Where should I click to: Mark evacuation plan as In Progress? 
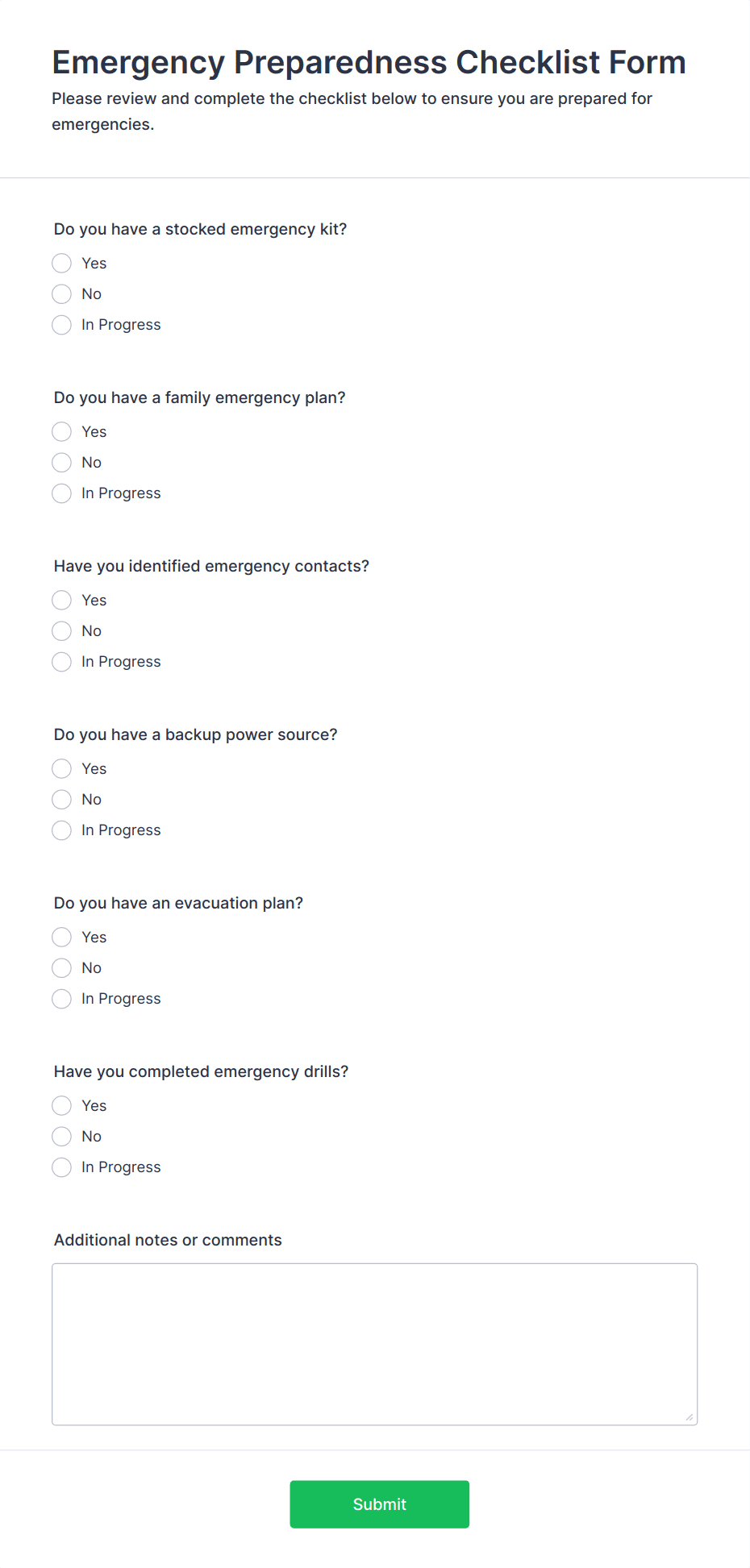(x=61, y=999)
